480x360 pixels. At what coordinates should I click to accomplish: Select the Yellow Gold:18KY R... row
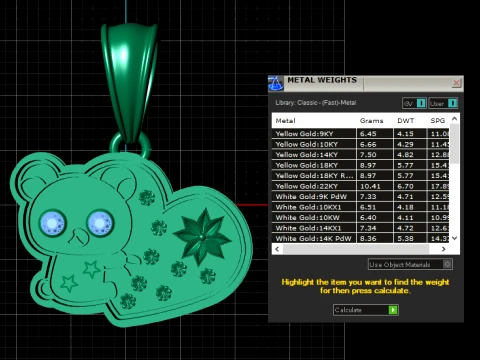click(x=361, y=176)
